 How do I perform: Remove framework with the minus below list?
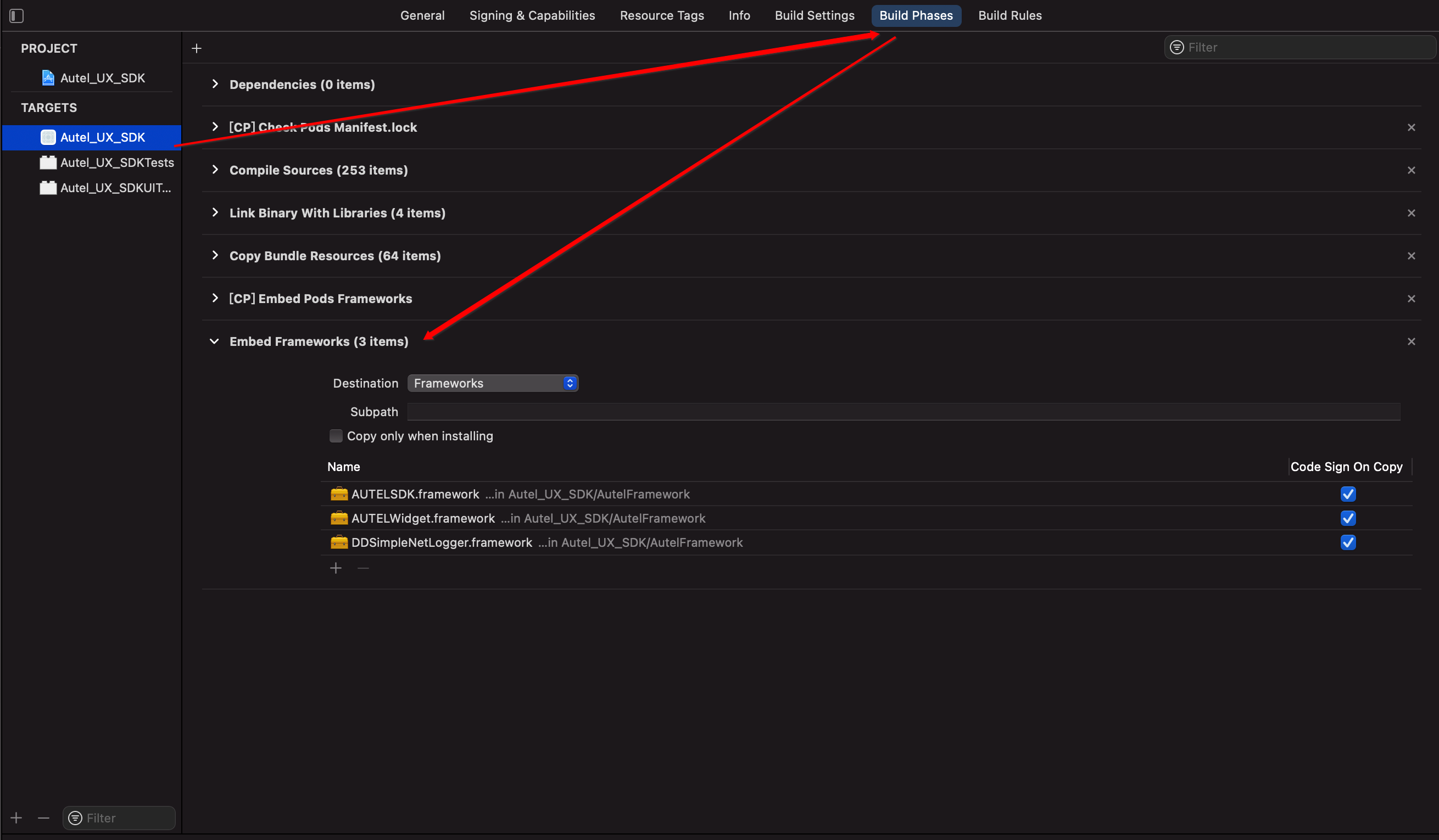(x=363, y=568)
